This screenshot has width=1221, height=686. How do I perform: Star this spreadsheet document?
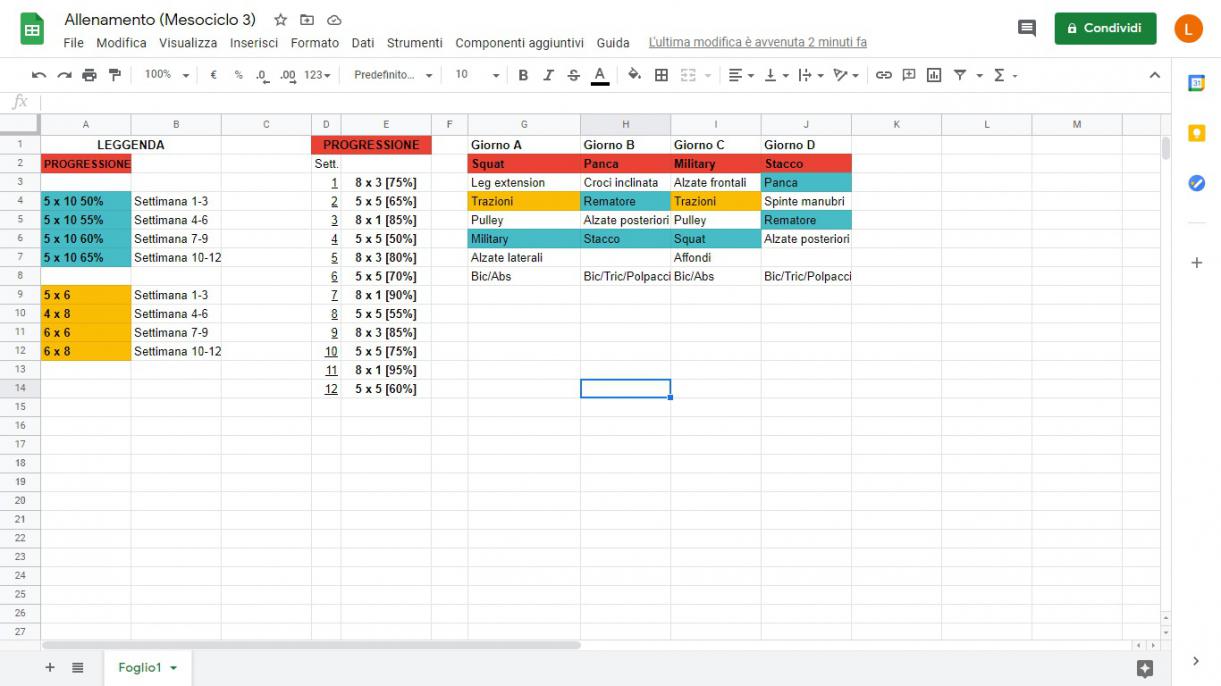click(281, 20)
